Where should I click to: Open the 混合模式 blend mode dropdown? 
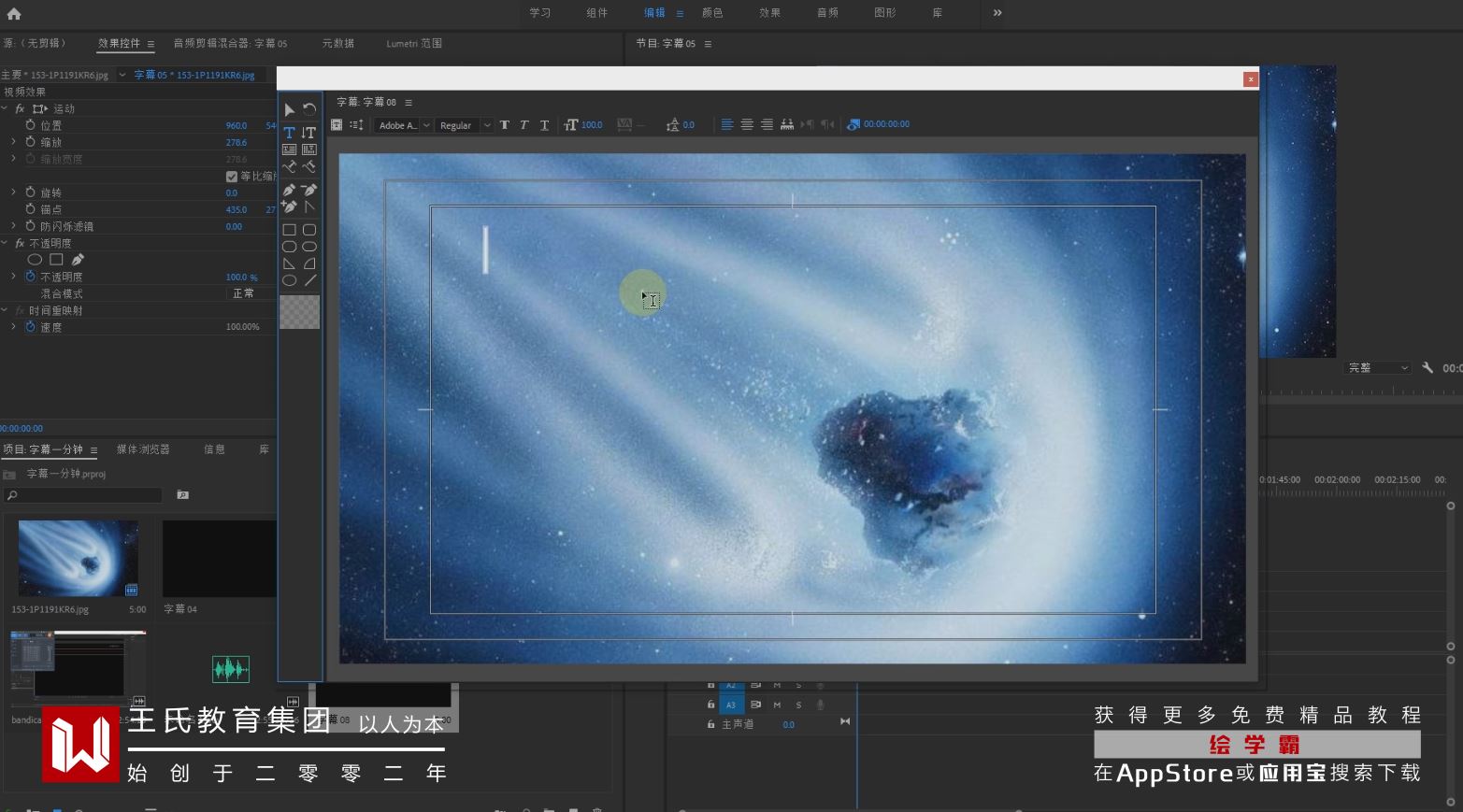click(251, 293)
